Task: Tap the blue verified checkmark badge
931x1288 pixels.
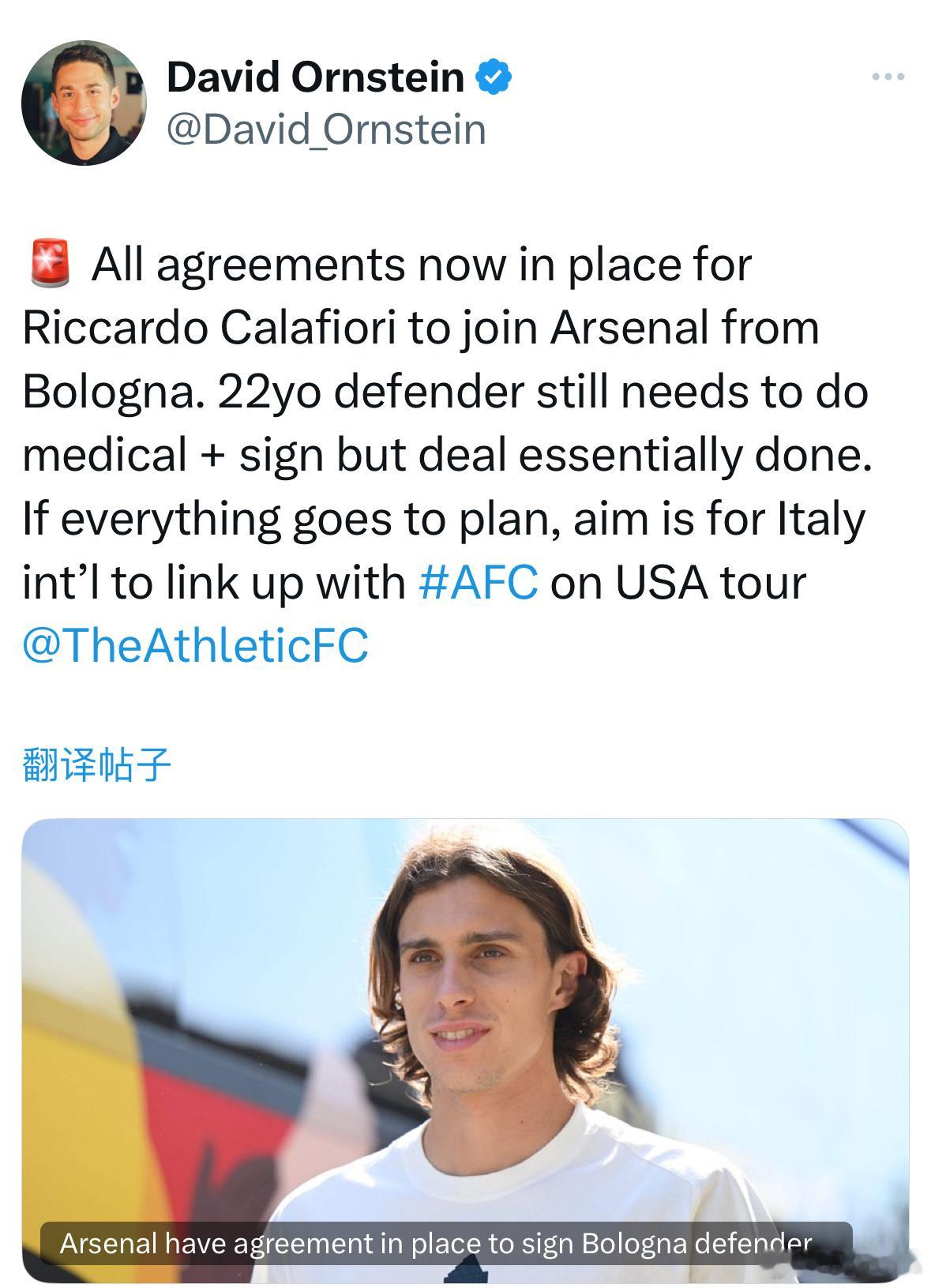Action: [x=494, y=77]
